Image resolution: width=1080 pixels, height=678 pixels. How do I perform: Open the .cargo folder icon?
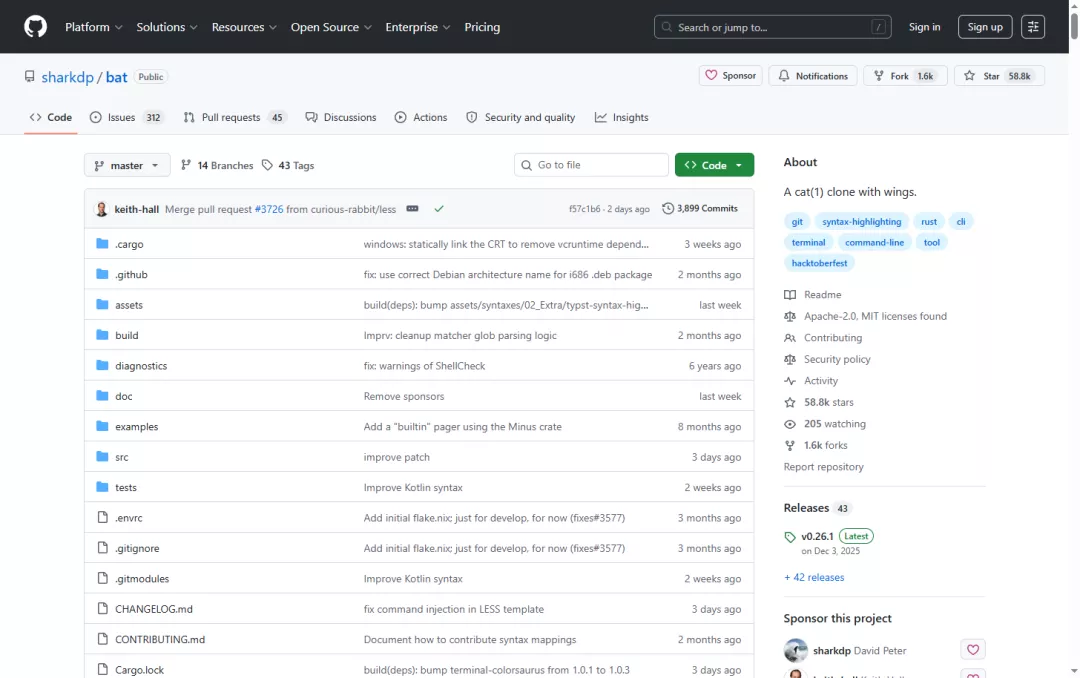[102, 244]
